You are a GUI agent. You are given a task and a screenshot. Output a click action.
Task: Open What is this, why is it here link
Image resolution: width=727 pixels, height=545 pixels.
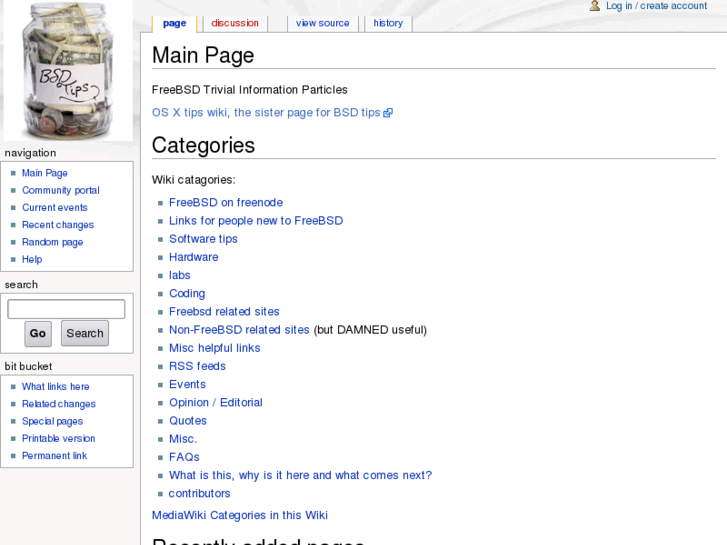click(x=300, y=475)
